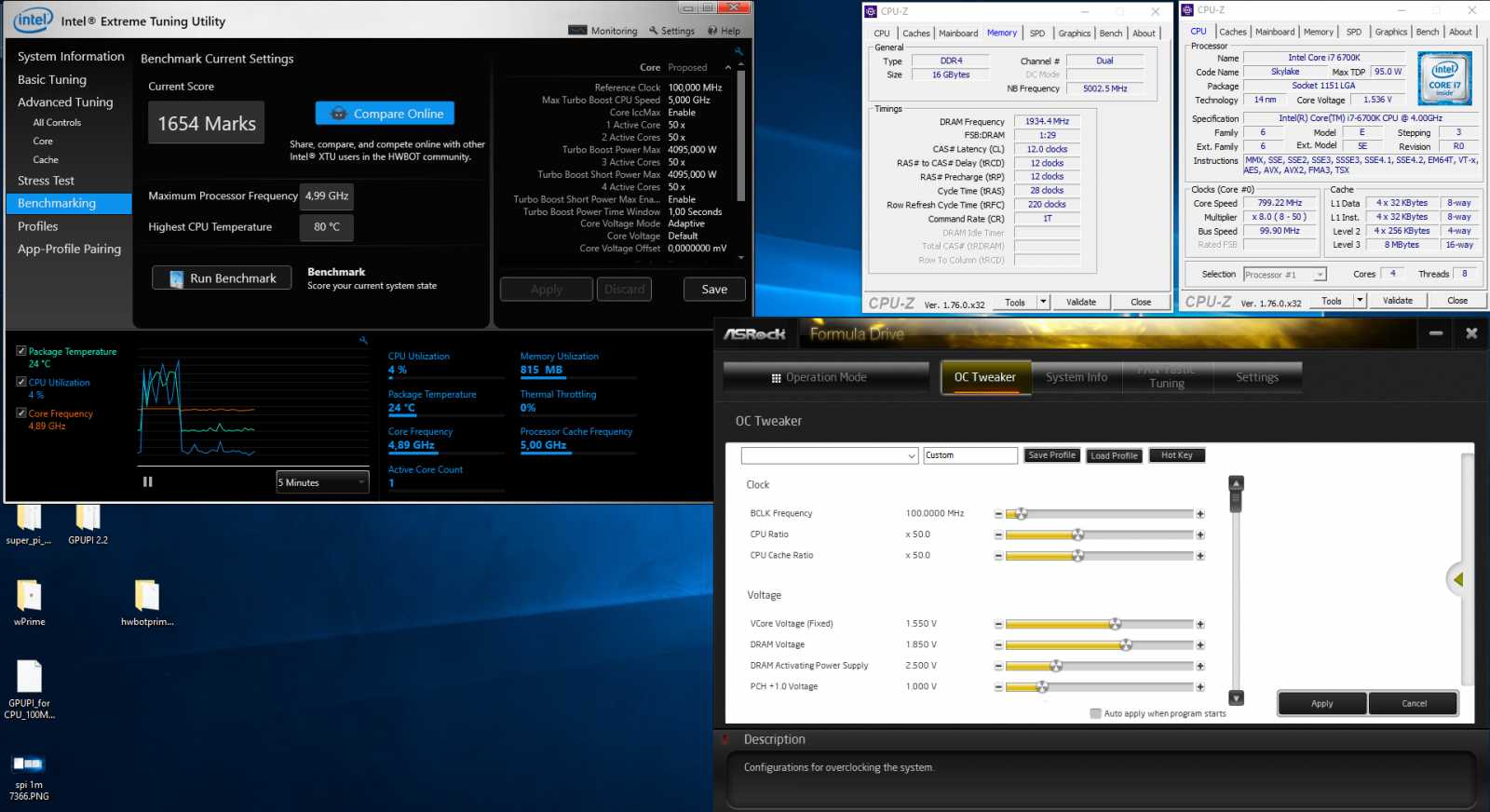Open Bench tab in right CPU-Z window
The height and width of the screenshot is (812, 1490).
(x=1428, y=32)
